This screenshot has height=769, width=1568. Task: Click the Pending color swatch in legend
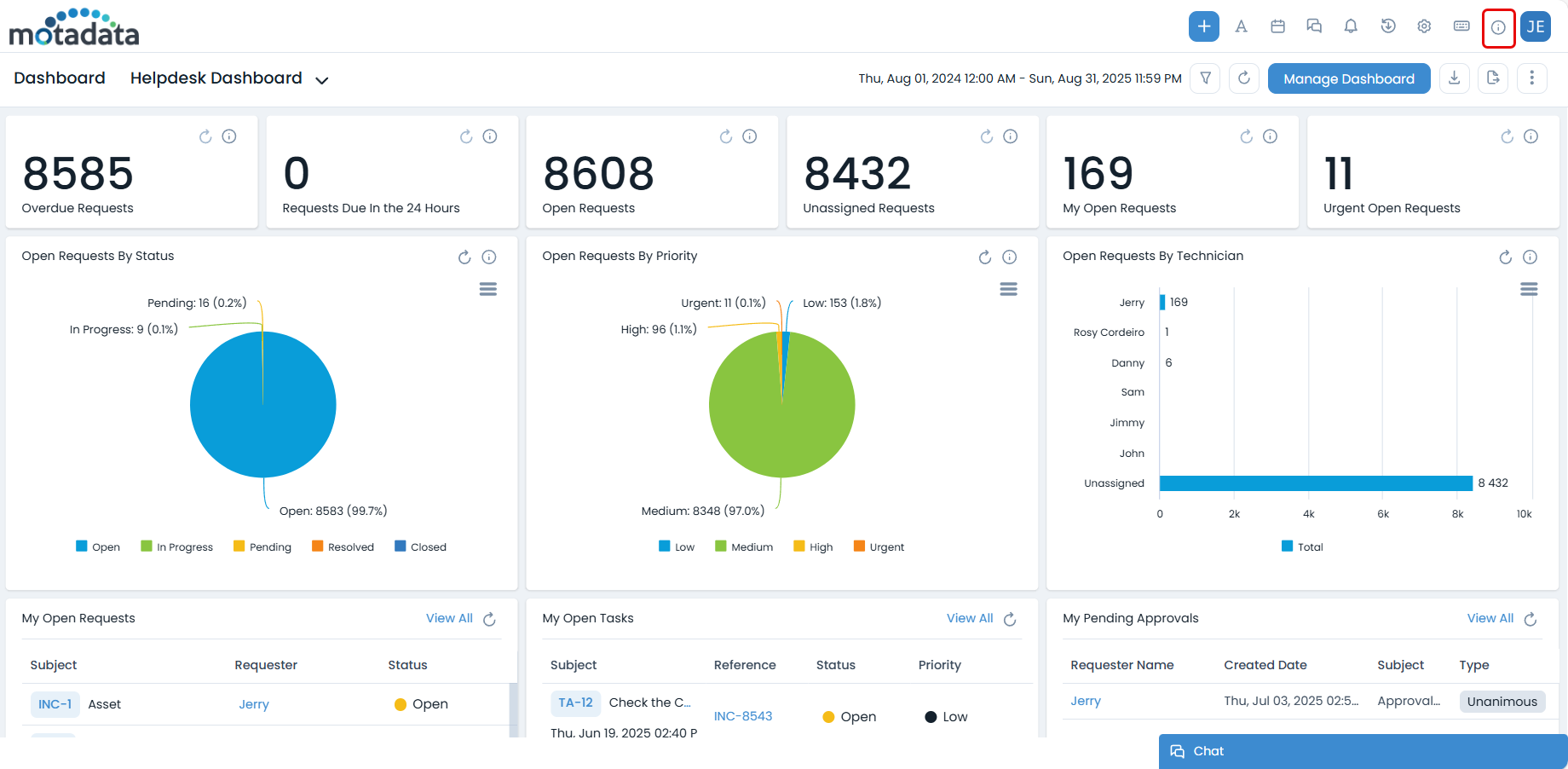click(239, 546)
